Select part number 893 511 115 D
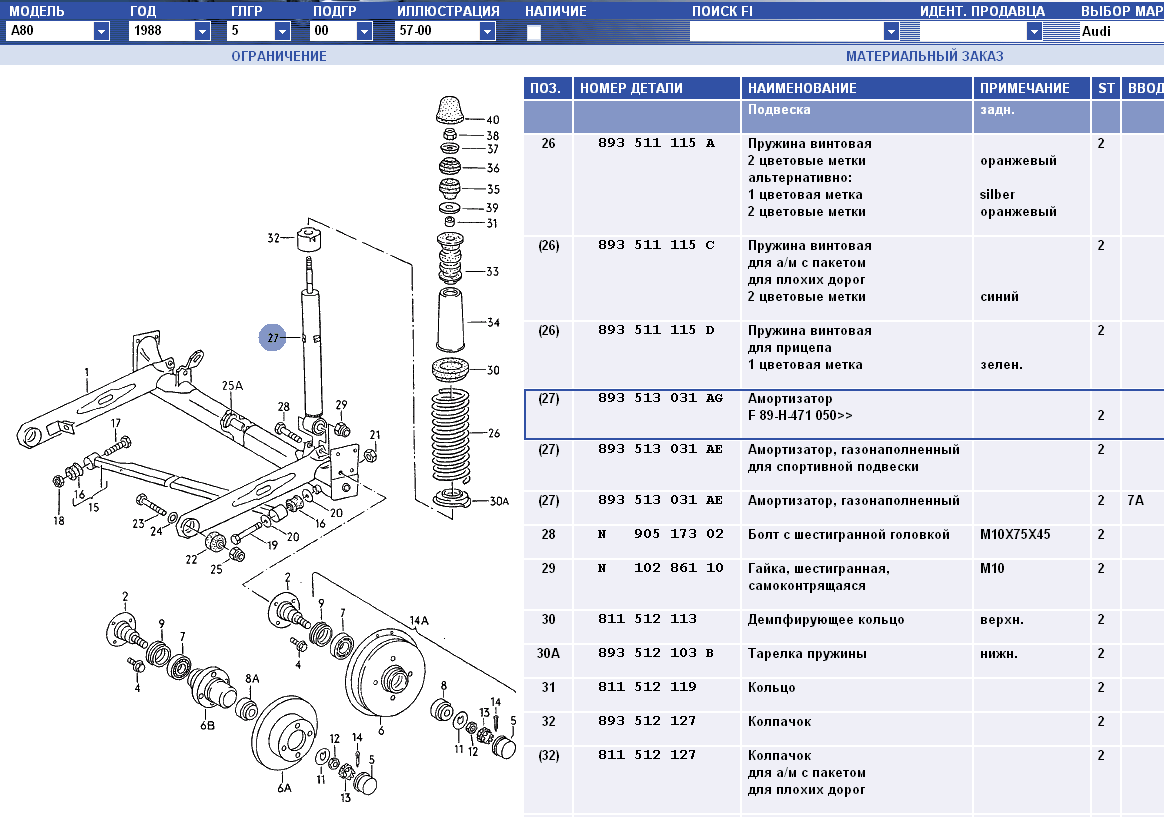 (x=656, y=330)
